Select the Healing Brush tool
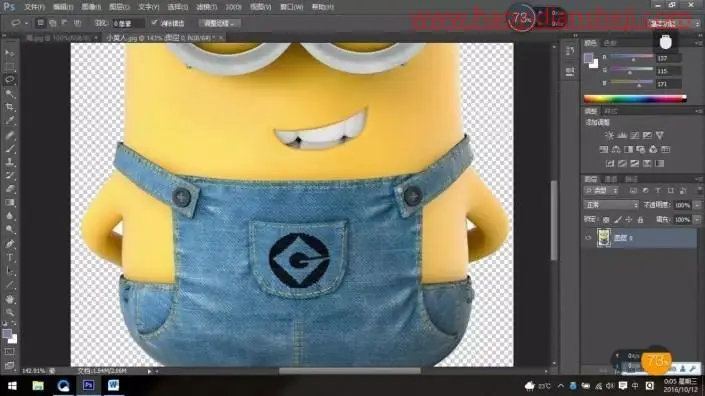 pyautogui.click(x=9, y=135)
